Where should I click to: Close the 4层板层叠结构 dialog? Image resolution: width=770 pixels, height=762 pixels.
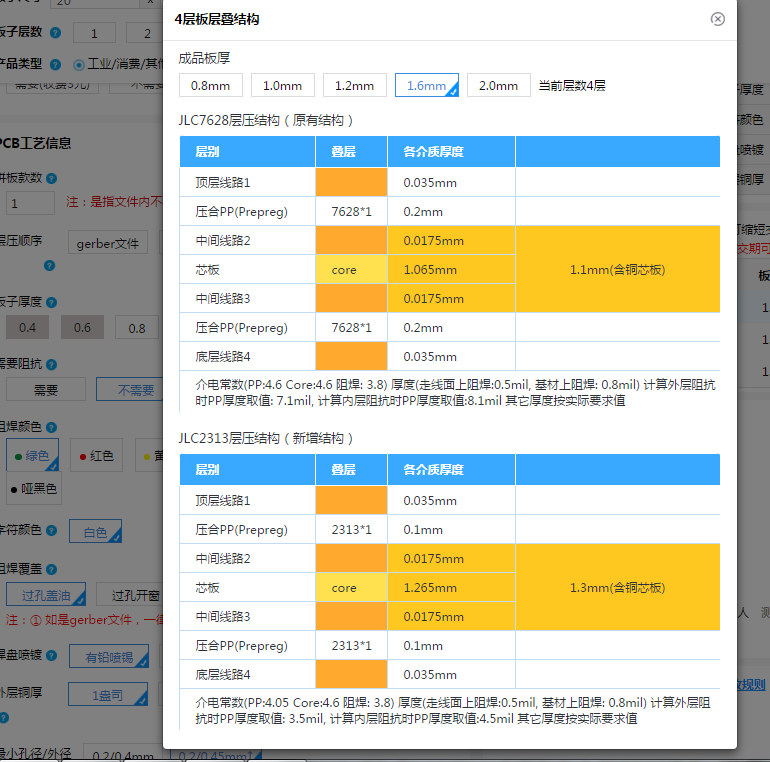[x=717, y=19]
